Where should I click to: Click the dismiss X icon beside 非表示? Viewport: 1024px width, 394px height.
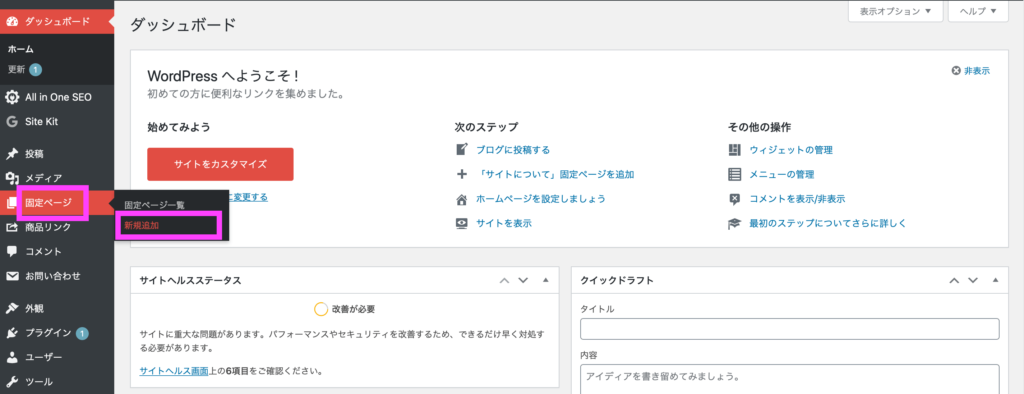956,71
